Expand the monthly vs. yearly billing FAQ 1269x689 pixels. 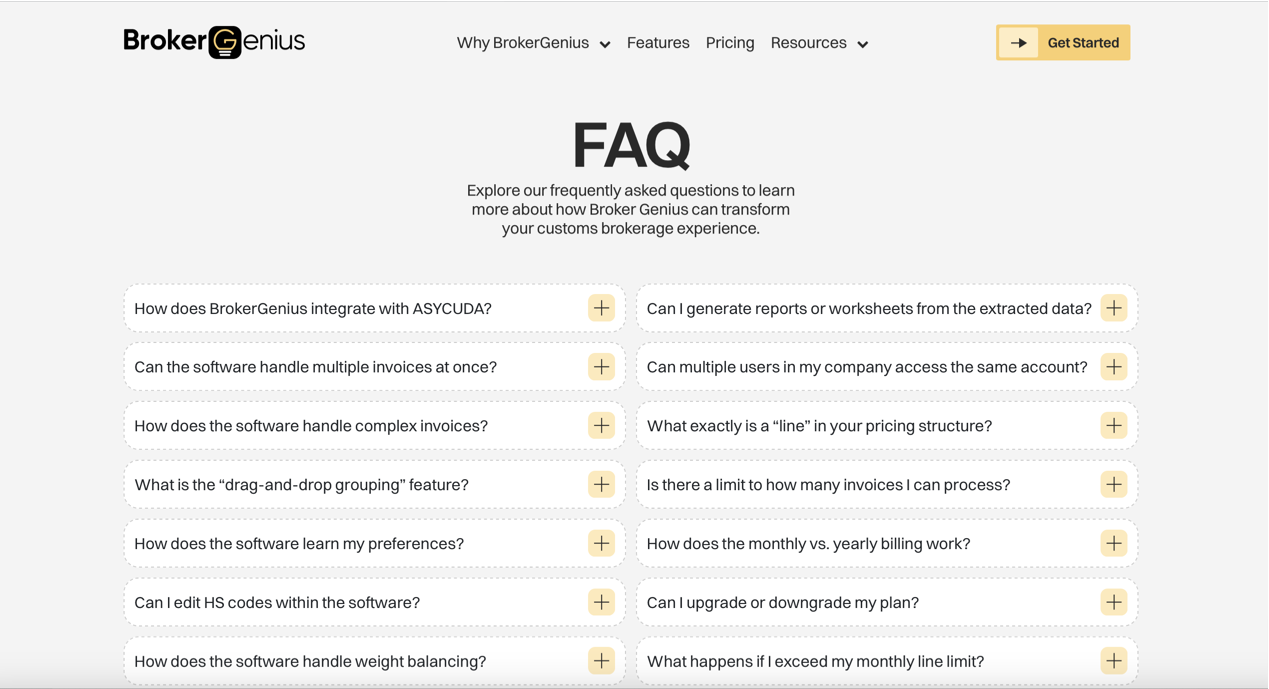tap(1113, 543)
